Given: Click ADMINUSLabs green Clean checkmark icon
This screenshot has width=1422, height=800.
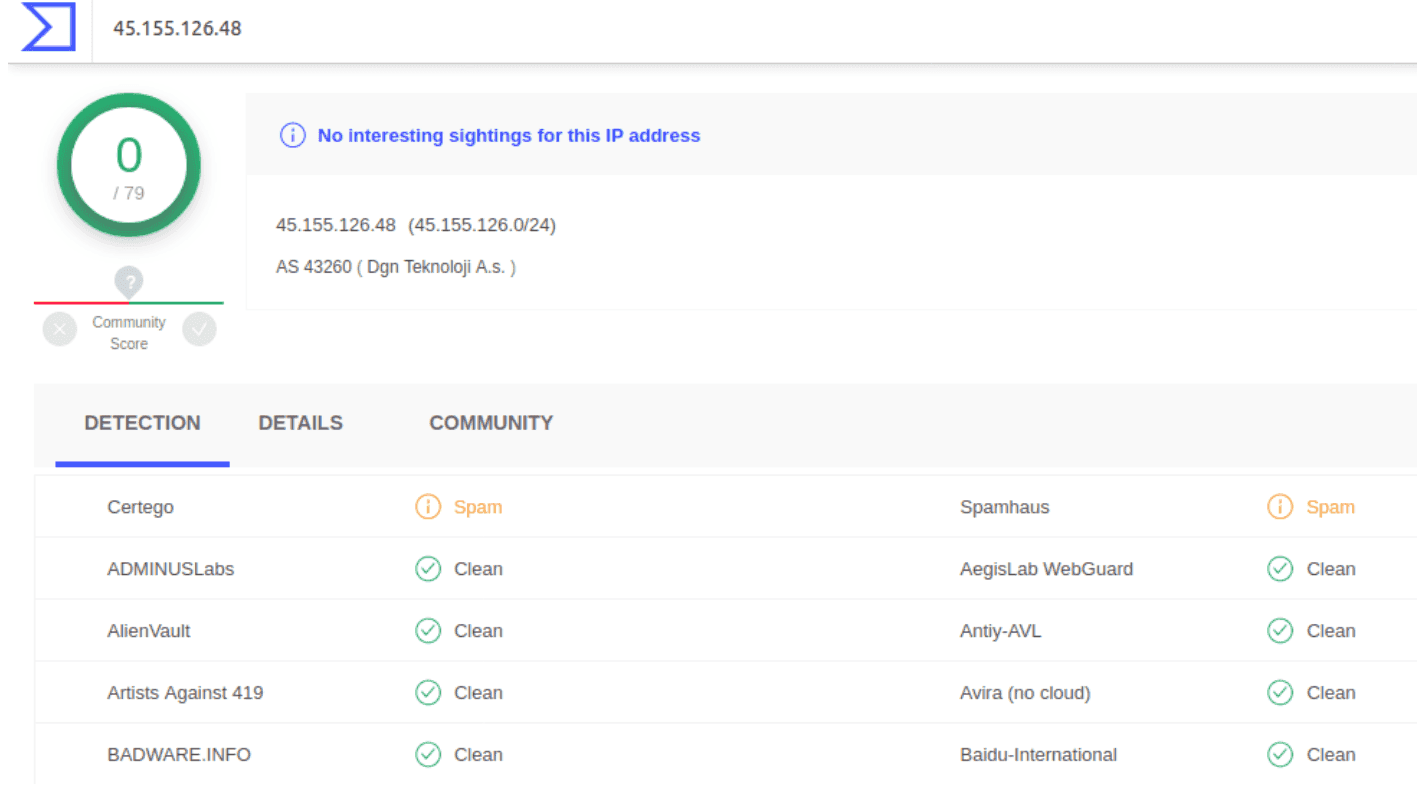Looking at the screenshot, I should (x=428, y=569).
